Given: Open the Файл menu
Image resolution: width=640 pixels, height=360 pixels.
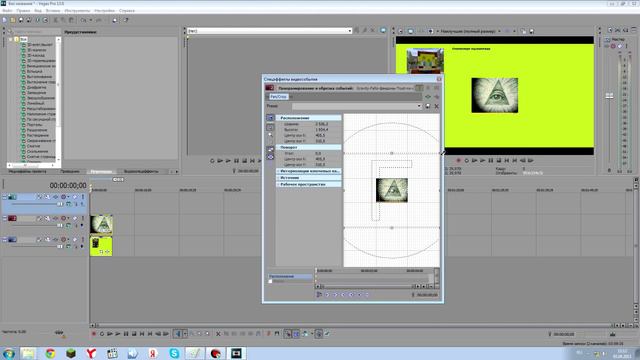Looking at the screenshot, I should click(7, 11).
